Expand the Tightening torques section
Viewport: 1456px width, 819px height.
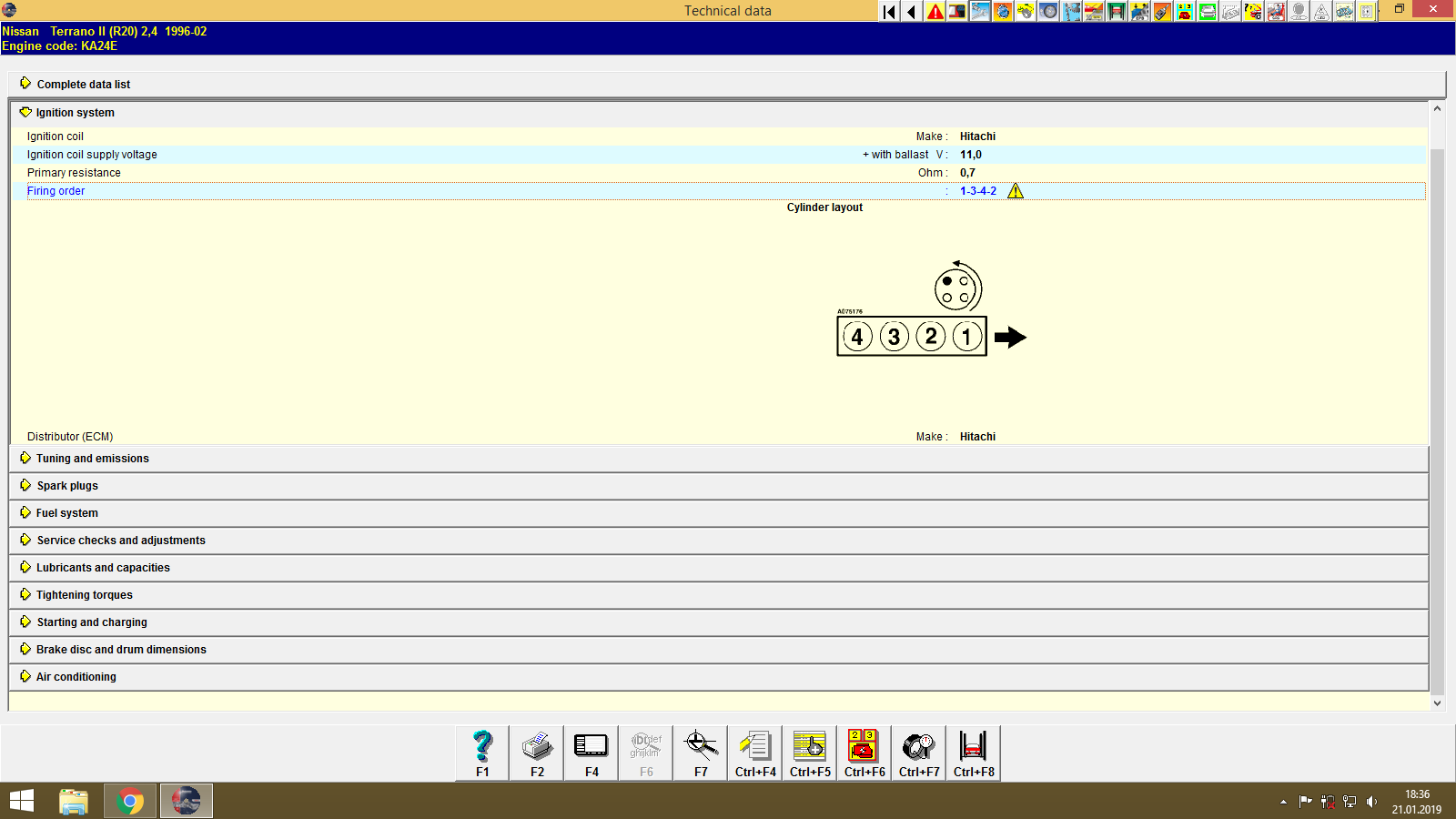coord(84,594)
